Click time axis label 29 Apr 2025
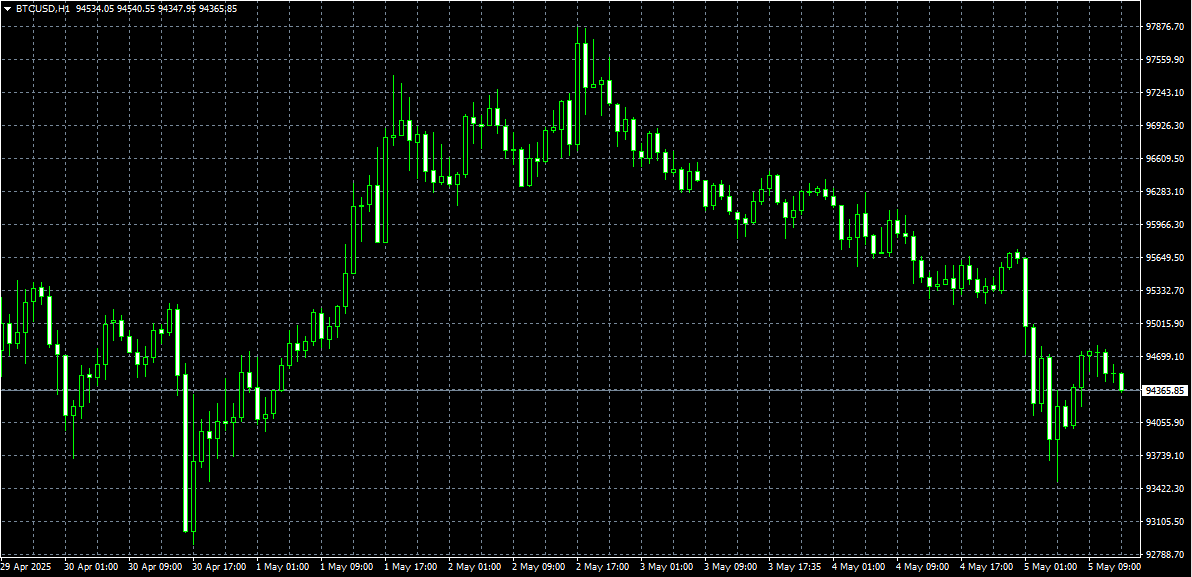 pos(24,567)
